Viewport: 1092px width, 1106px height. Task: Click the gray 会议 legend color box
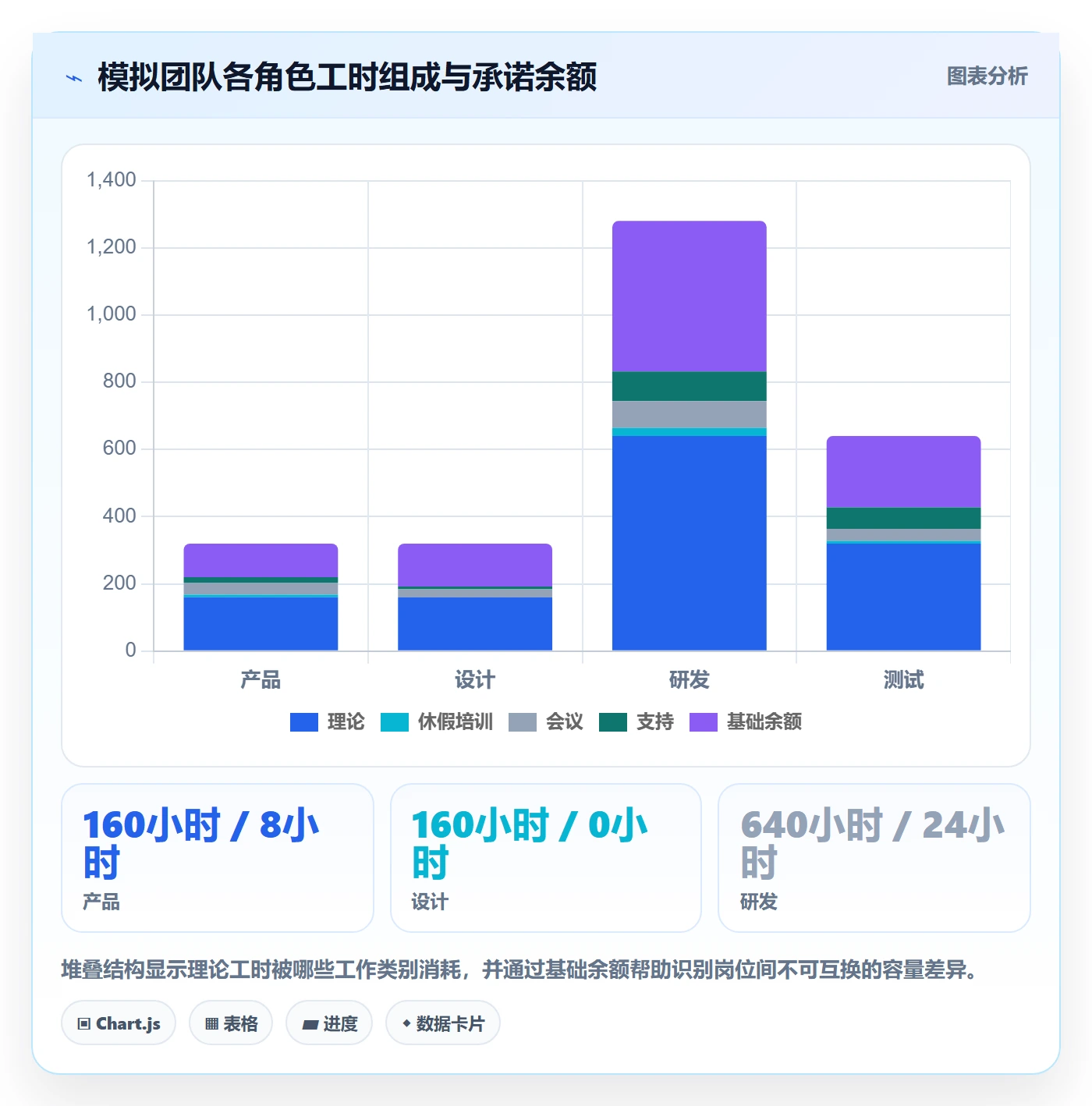coord(523,722)
